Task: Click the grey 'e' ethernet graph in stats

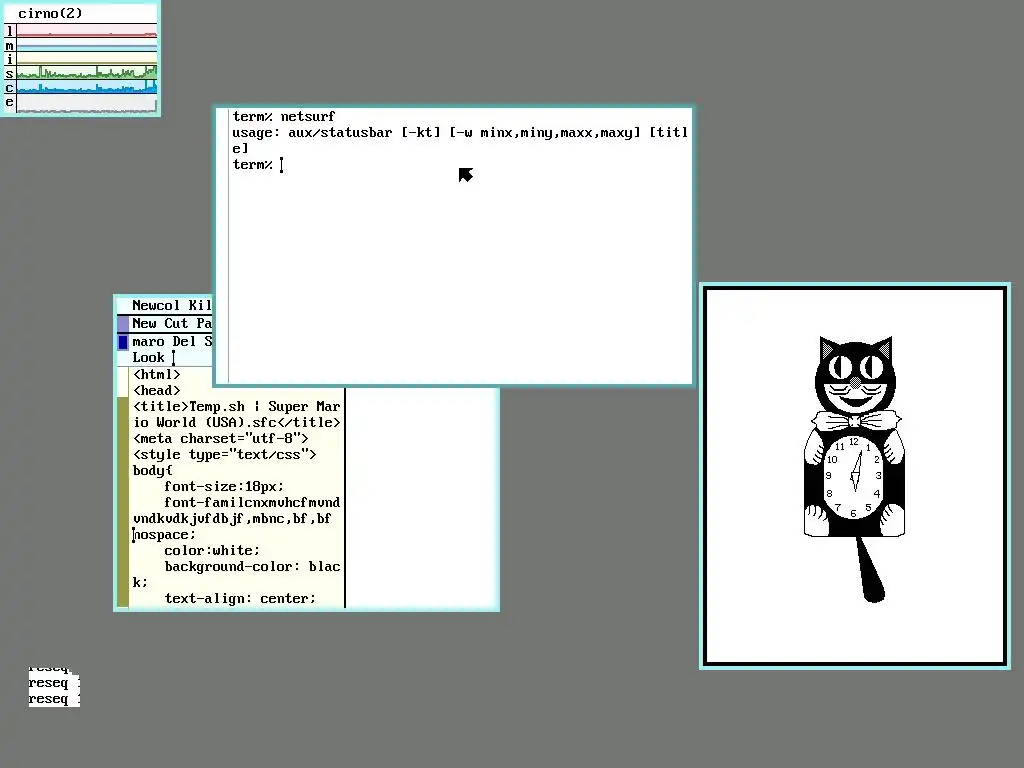Action: (x=86, y=103)
